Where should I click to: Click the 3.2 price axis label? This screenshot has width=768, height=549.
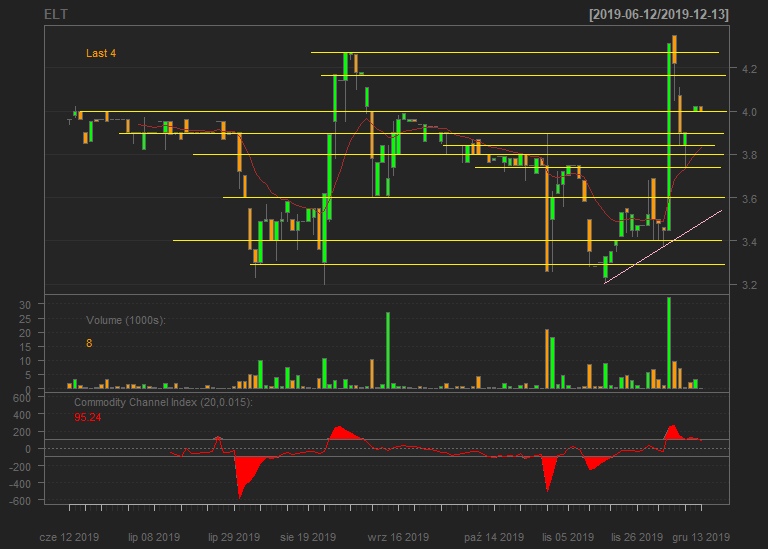coord(749,285)
